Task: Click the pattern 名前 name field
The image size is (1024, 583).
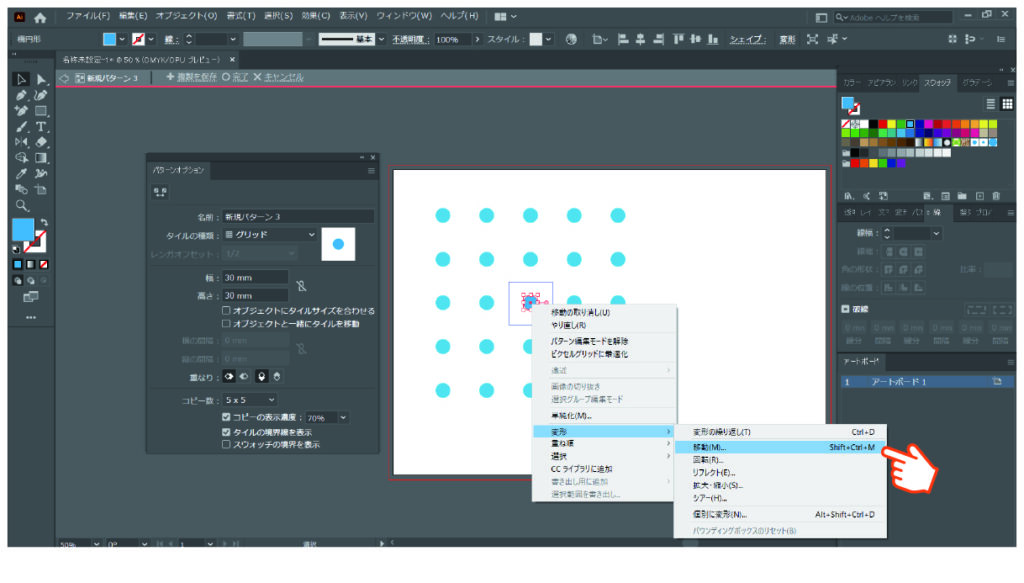Action: pyautogui.click(x=298, y=217)
